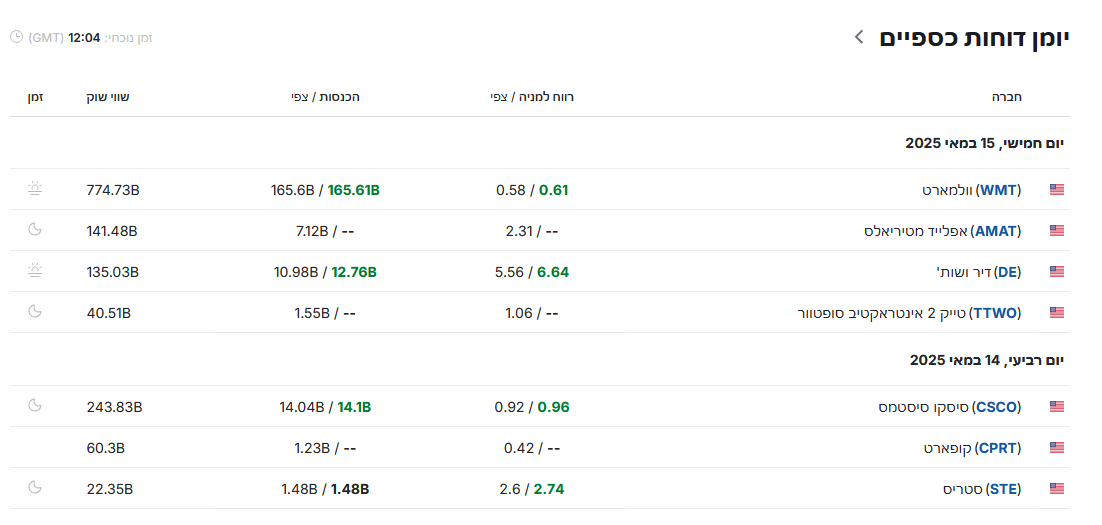Click the DE market cap 135.03B
1102x525 pixels.
point(112,272)
